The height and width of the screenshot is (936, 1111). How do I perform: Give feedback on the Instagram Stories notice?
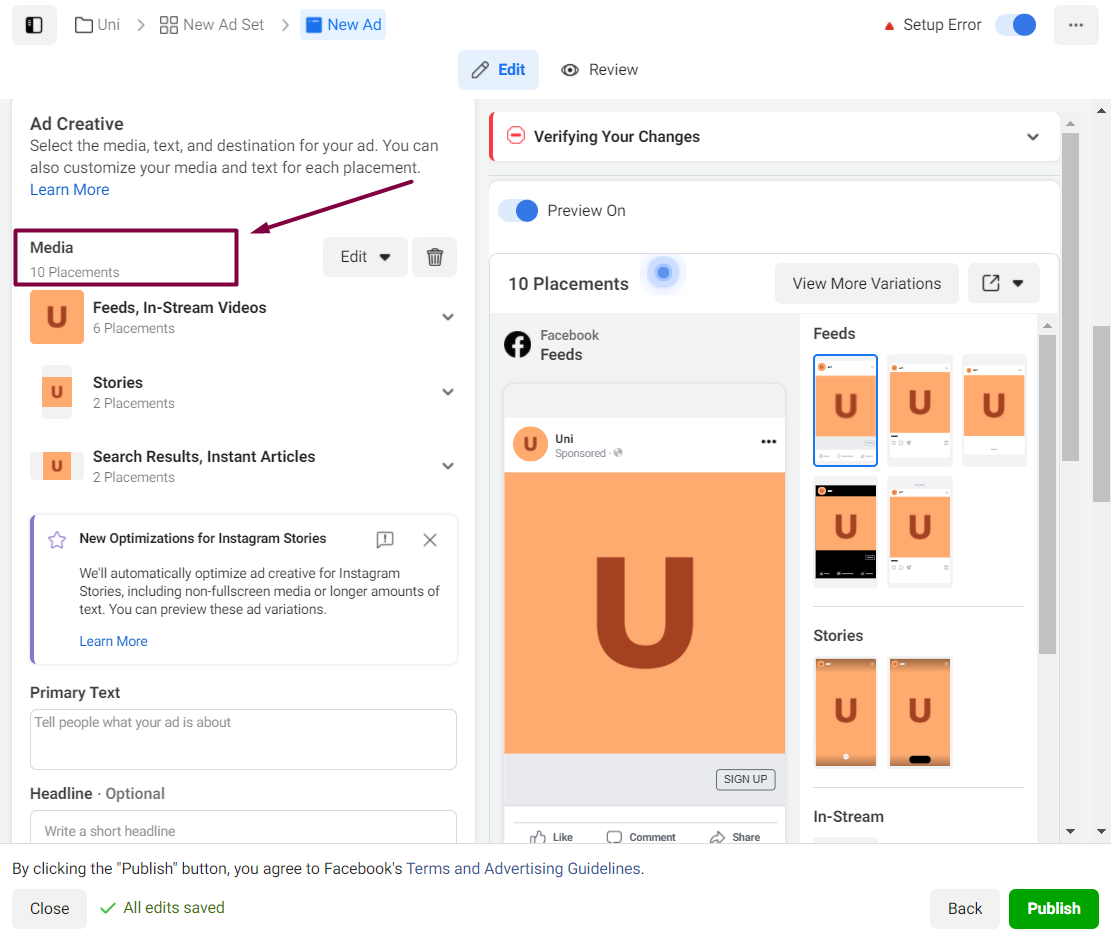[x=385, y=540]
